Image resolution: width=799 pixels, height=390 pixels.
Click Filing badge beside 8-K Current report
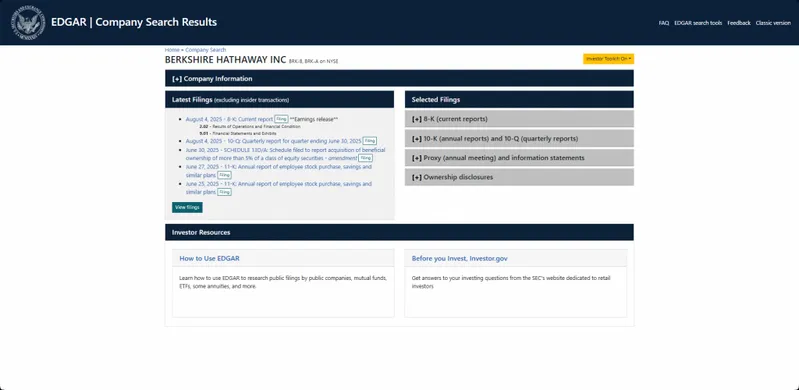281,119
